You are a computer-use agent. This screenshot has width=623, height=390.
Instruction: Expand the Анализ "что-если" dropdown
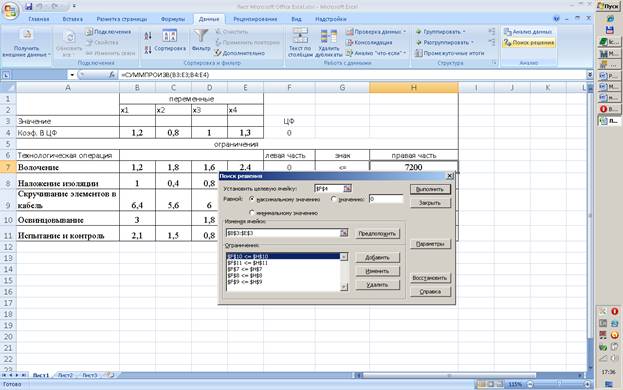coord(405,53)
